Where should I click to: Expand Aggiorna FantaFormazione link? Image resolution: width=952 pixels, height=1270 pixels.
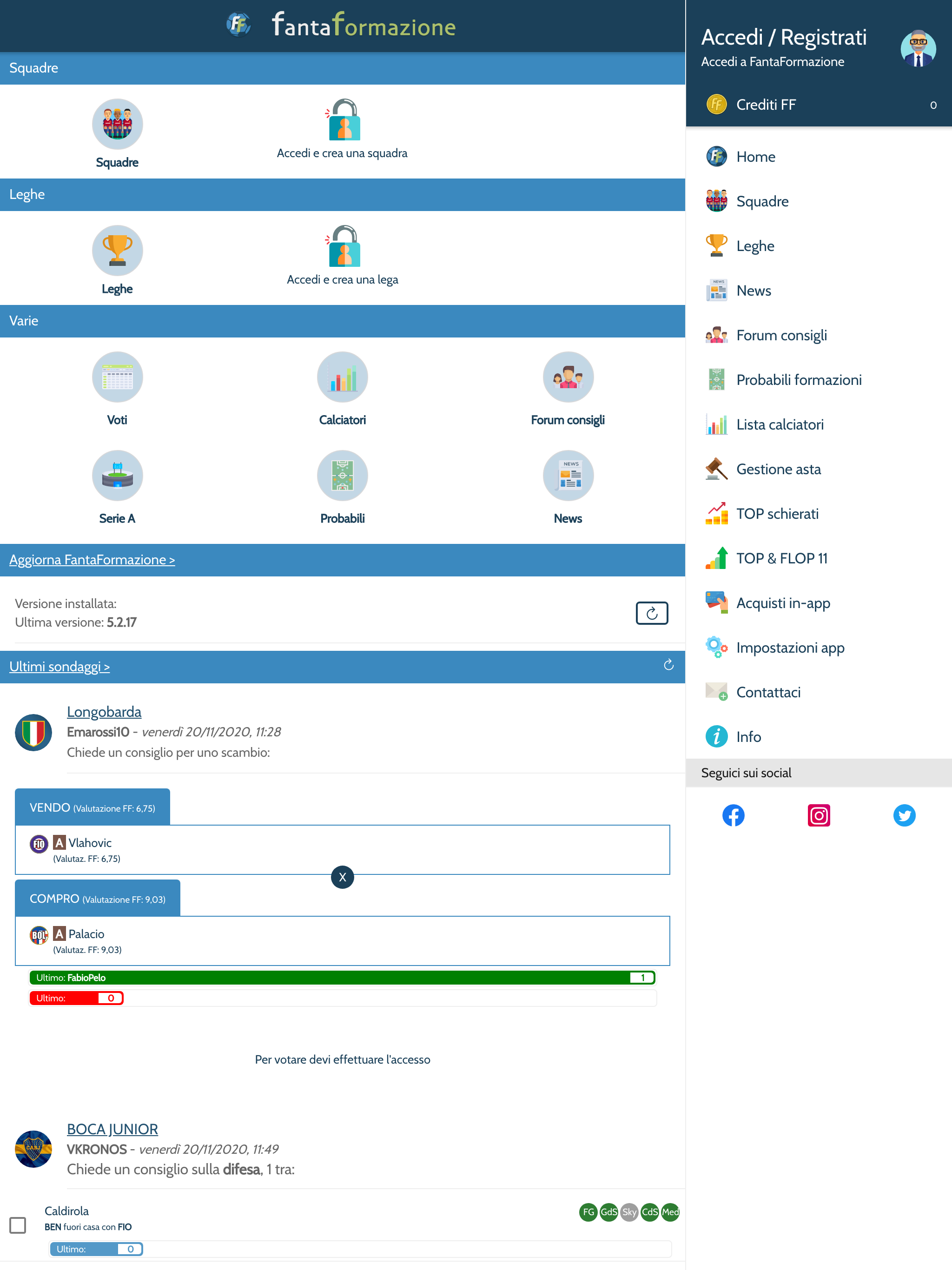click(92, 560)
